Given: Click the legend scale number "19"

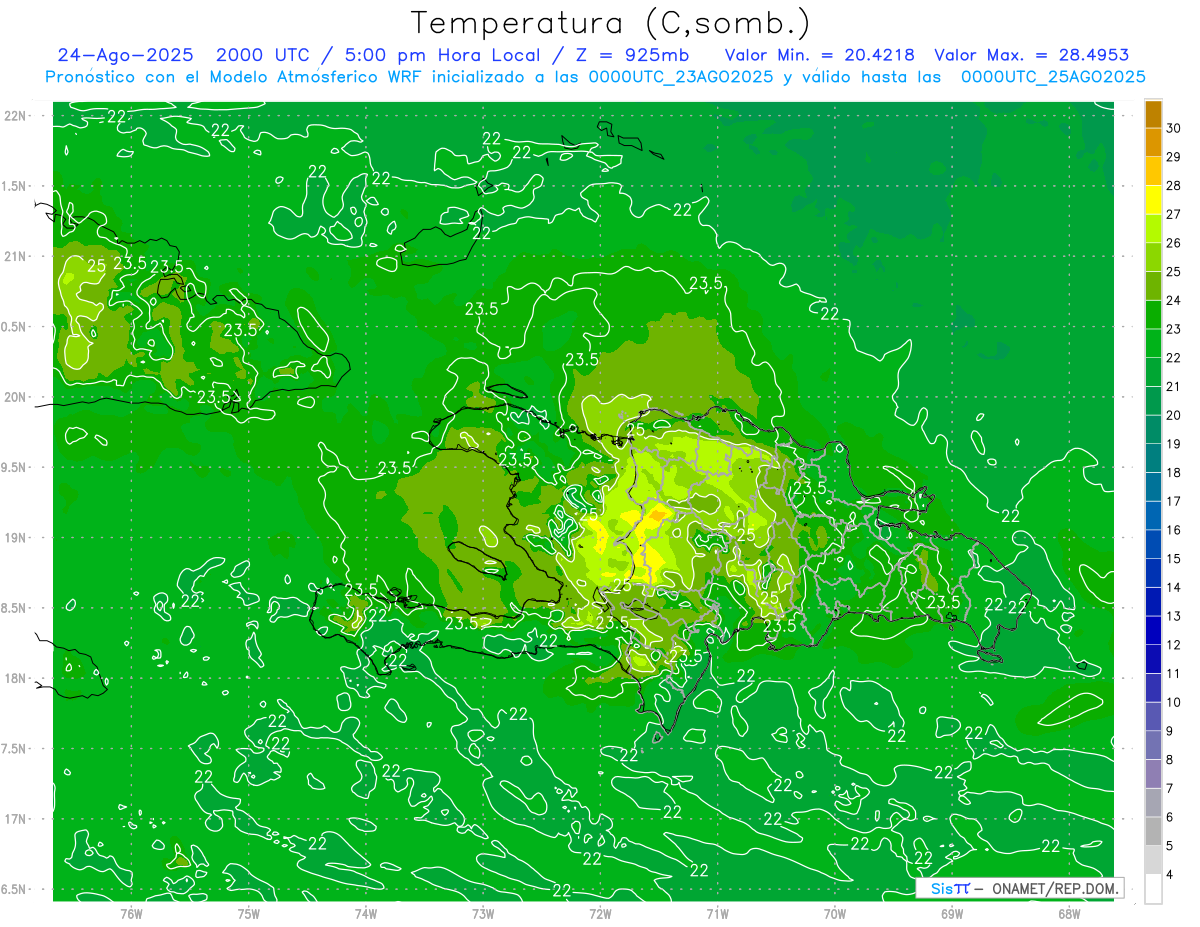Looking at the screenshot, I should coord(1173,444).
